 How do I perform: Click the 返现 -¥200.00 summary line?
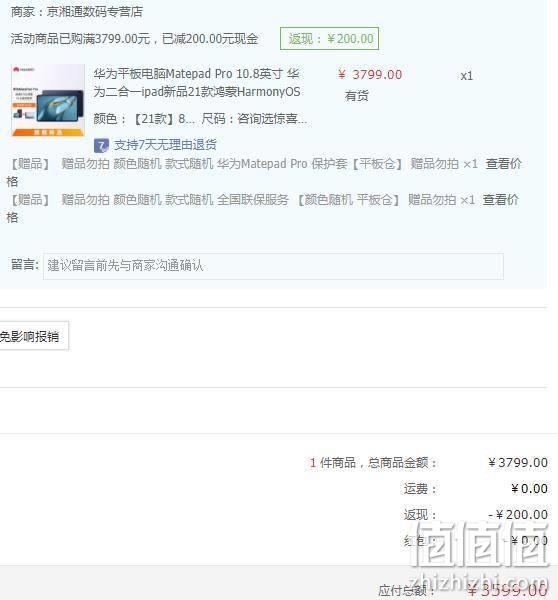[x=476, y=515]
